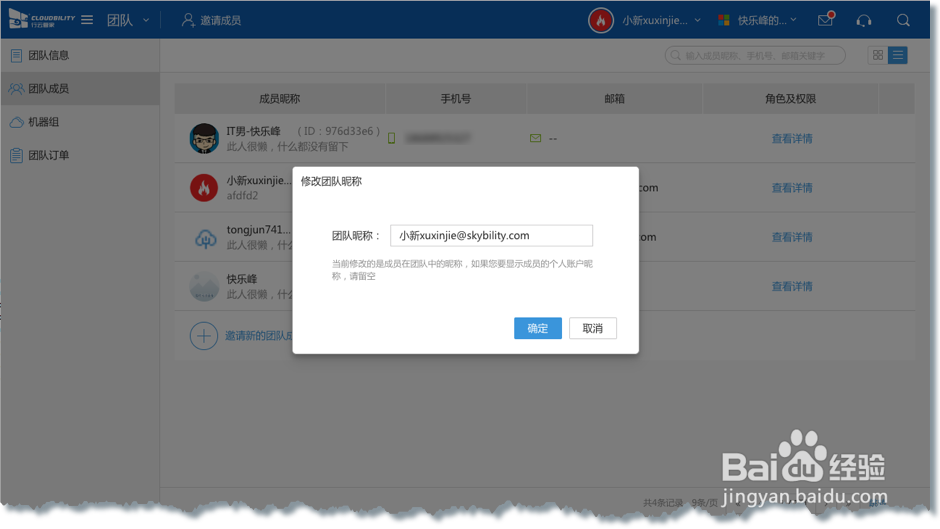Click the 邀请新的团队成员 link
Screen dimensions: 940x529
tap(259, 336)
